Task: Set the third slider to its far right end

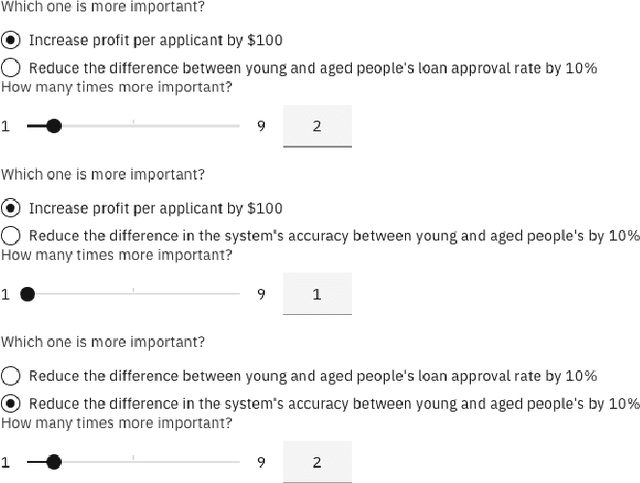Action: coord(239,462)
